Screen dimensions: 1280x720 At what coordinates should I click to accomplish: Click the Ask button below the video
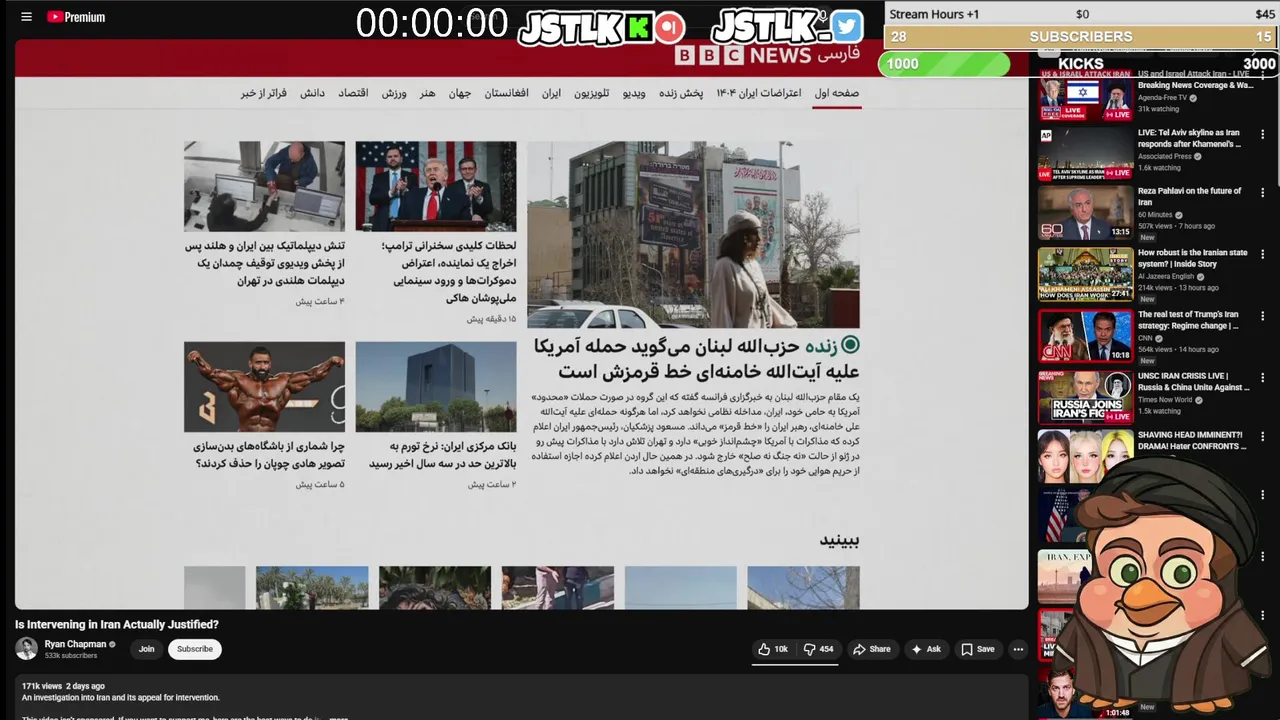[925, 649]
